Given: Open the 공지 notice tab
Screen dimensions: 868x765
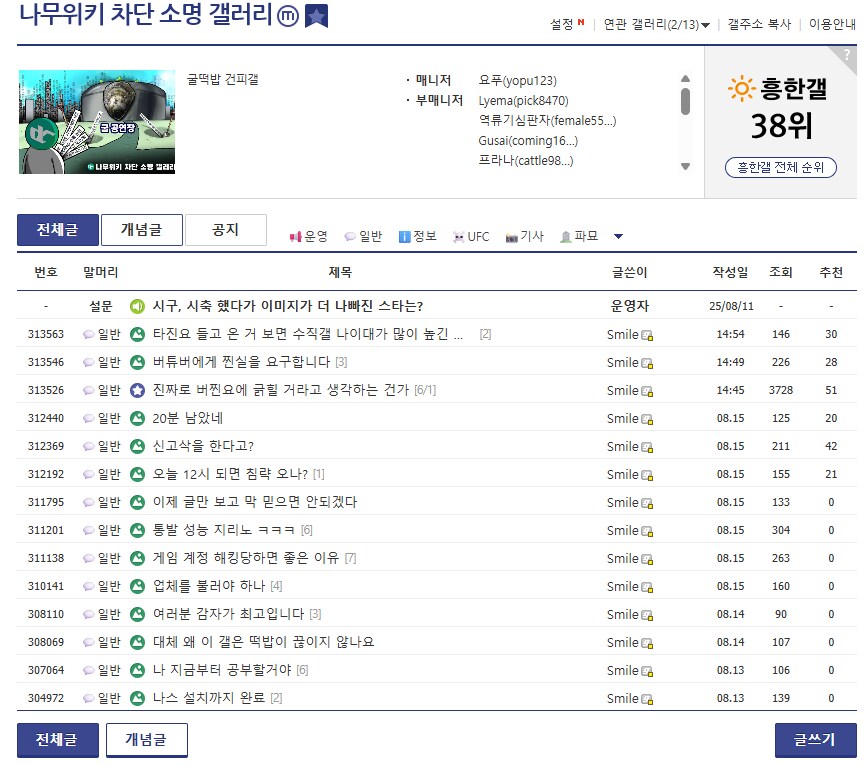Looking at the screenshot, I should coord(227,229).
